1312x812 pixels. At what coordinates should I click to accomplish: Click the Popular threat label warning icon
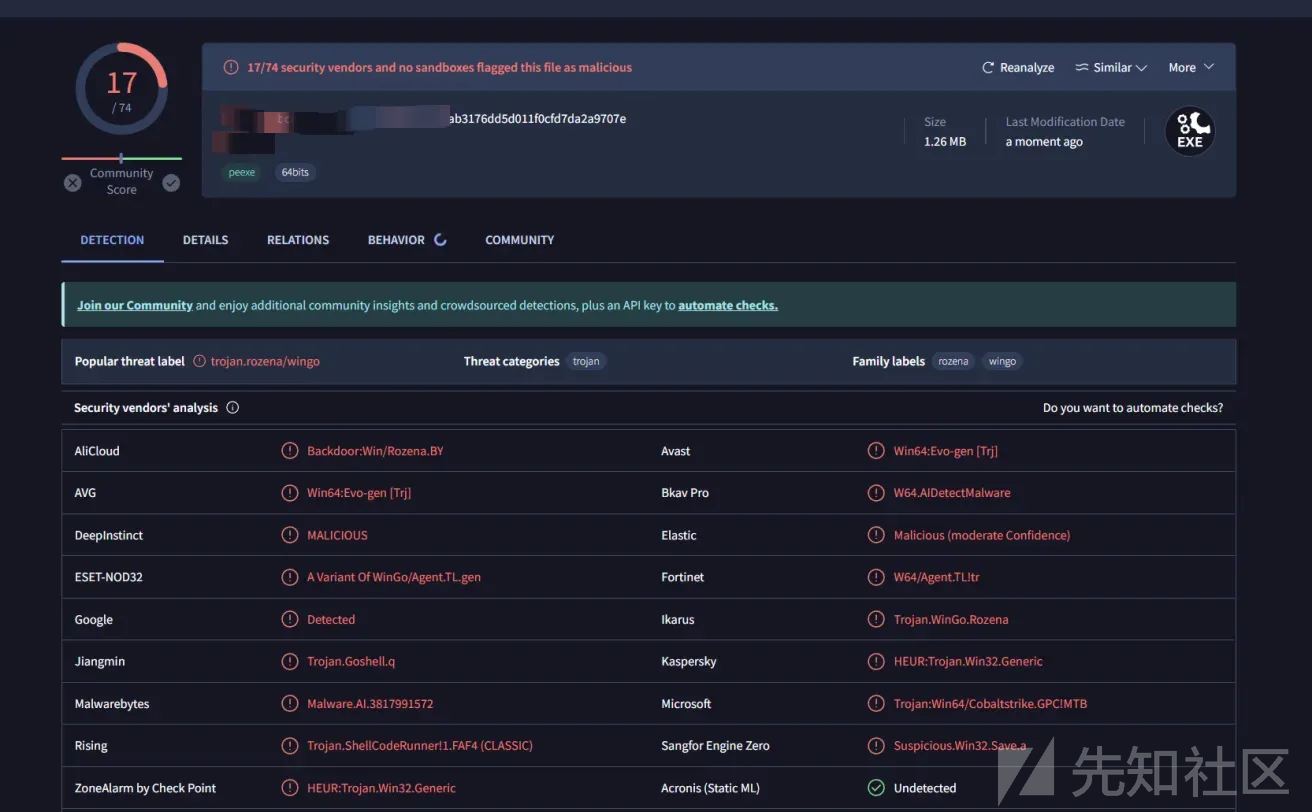click(x=199, y=361)
